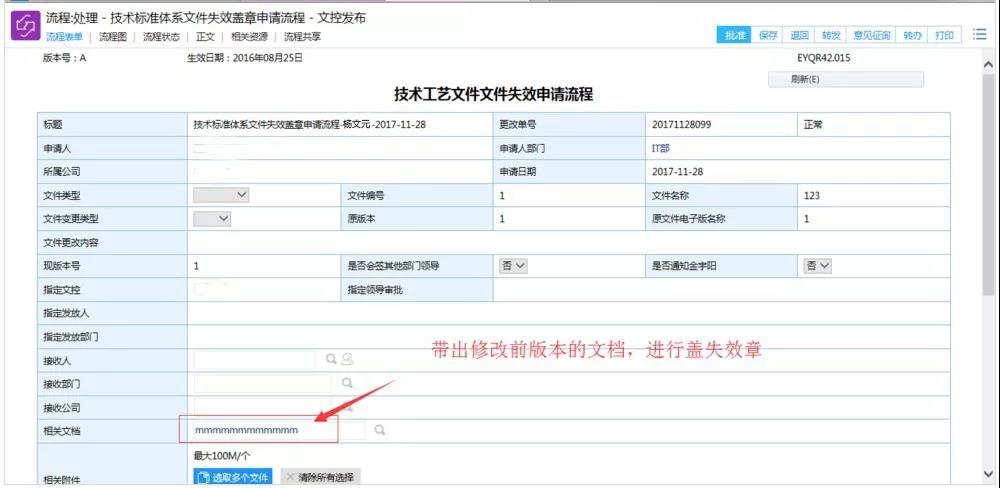
Task: Open the 文件变更类型 dropdown
Action: [212, 219]
